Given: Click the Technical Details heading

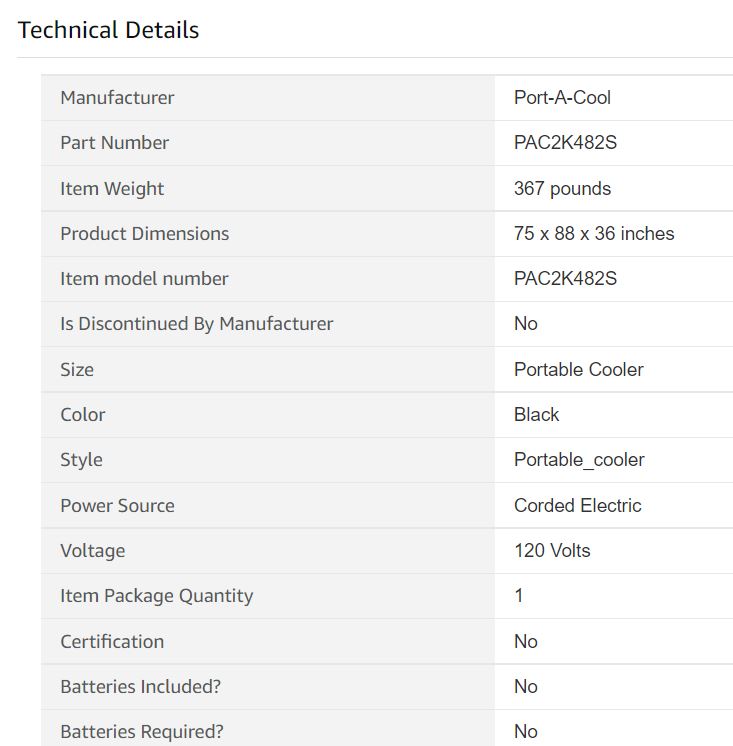Looking at the screenshot, I should (108, 30).
